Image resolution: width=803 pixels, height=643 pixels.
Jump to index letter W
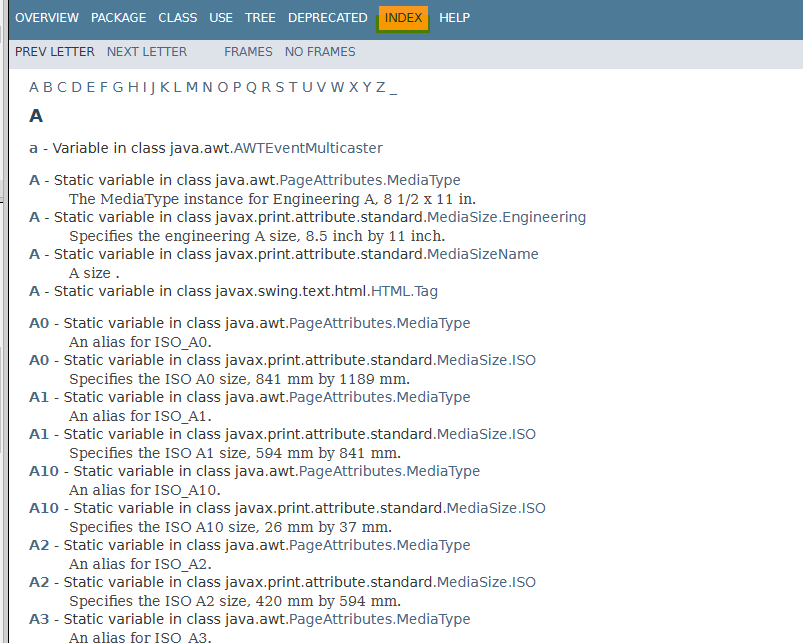[x=337, y=88]
